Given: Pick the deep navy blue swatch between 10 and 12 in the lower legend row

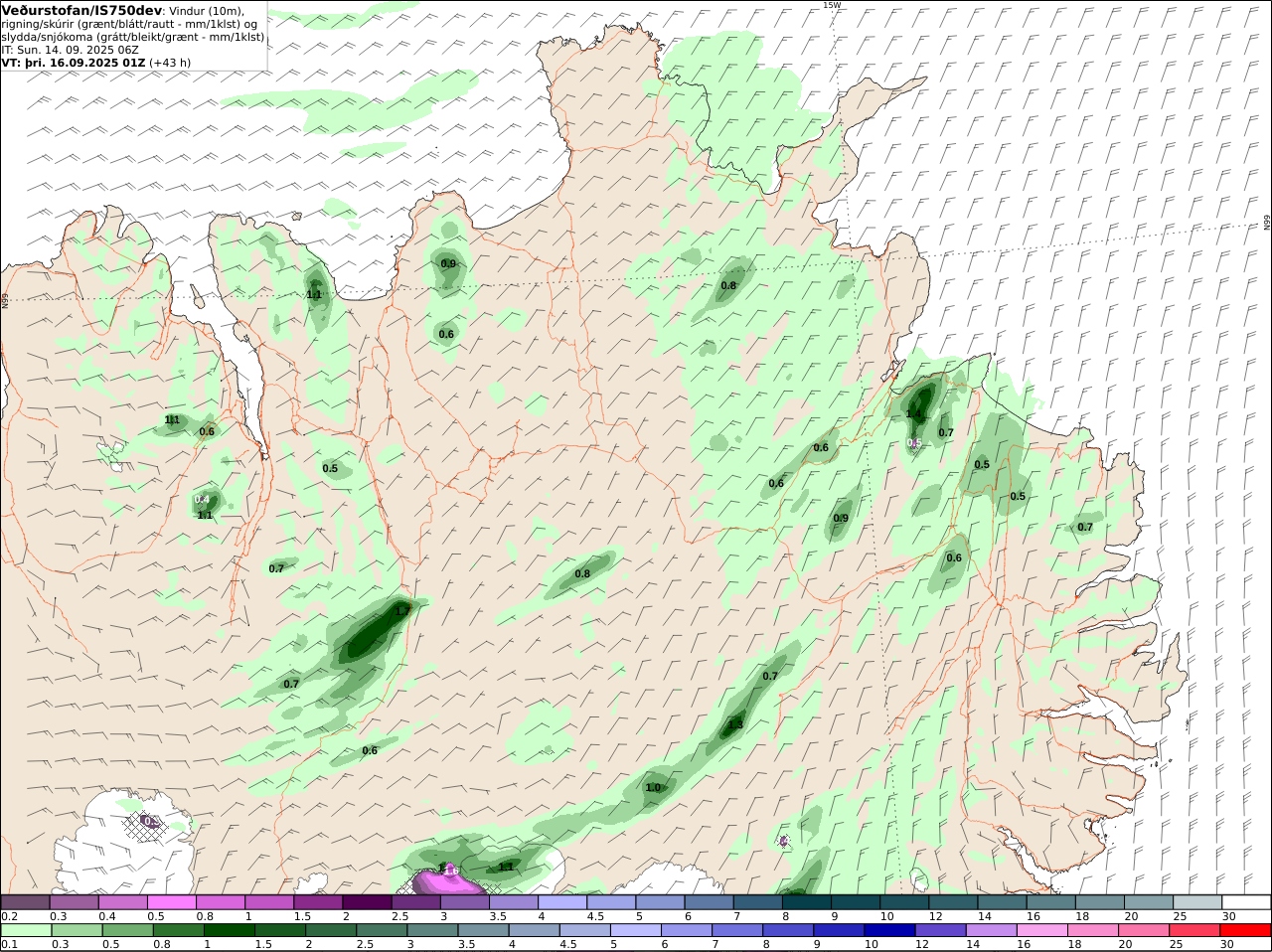Looking at the screenshot, I should [x=890, y=931].
